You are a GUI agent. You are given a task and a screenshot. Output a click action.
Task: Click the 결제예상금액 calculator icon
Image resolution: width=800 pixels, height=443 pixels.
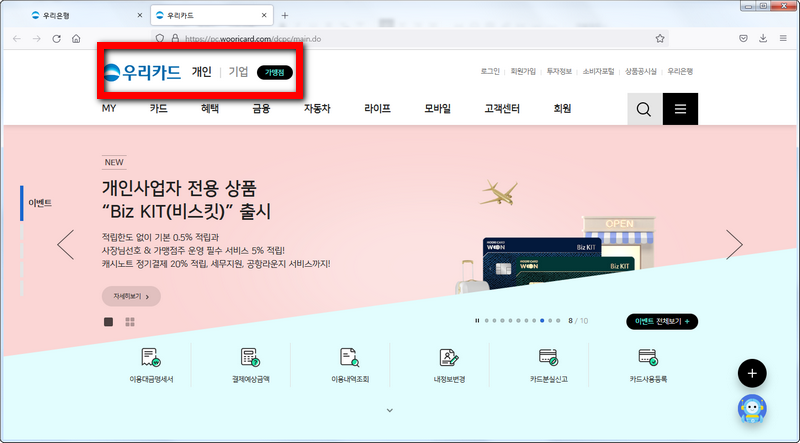[x=250, y=358]
